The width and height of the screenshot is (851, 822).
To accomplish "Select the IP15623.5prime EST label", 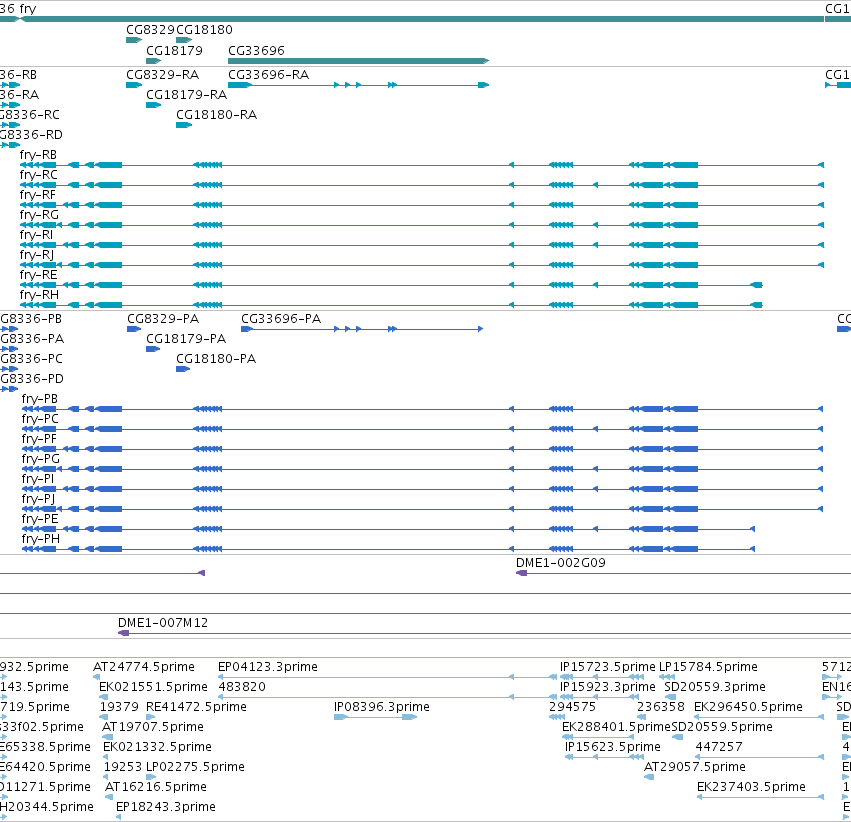I will tap(613, 747).
